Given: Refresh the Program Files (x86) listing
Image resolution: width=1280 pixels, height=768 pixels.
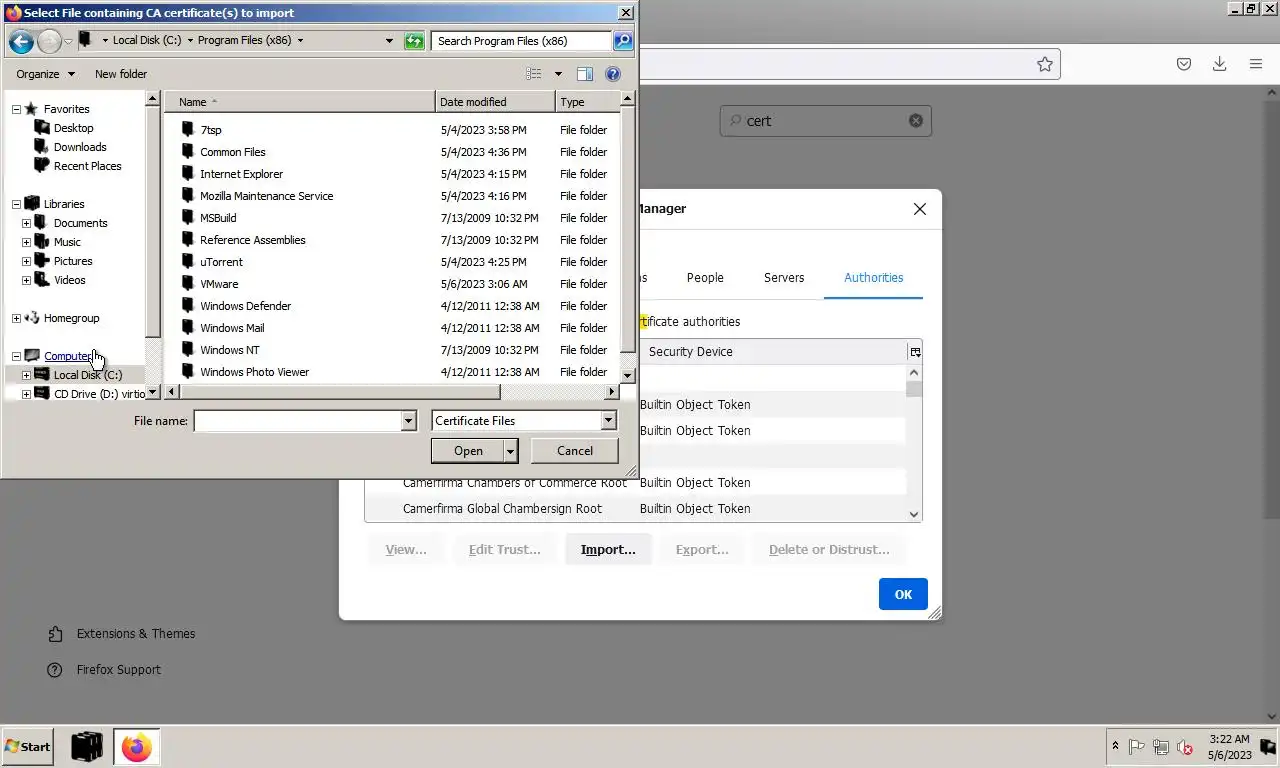Looking at the screenshot, I should click(414, 41).
